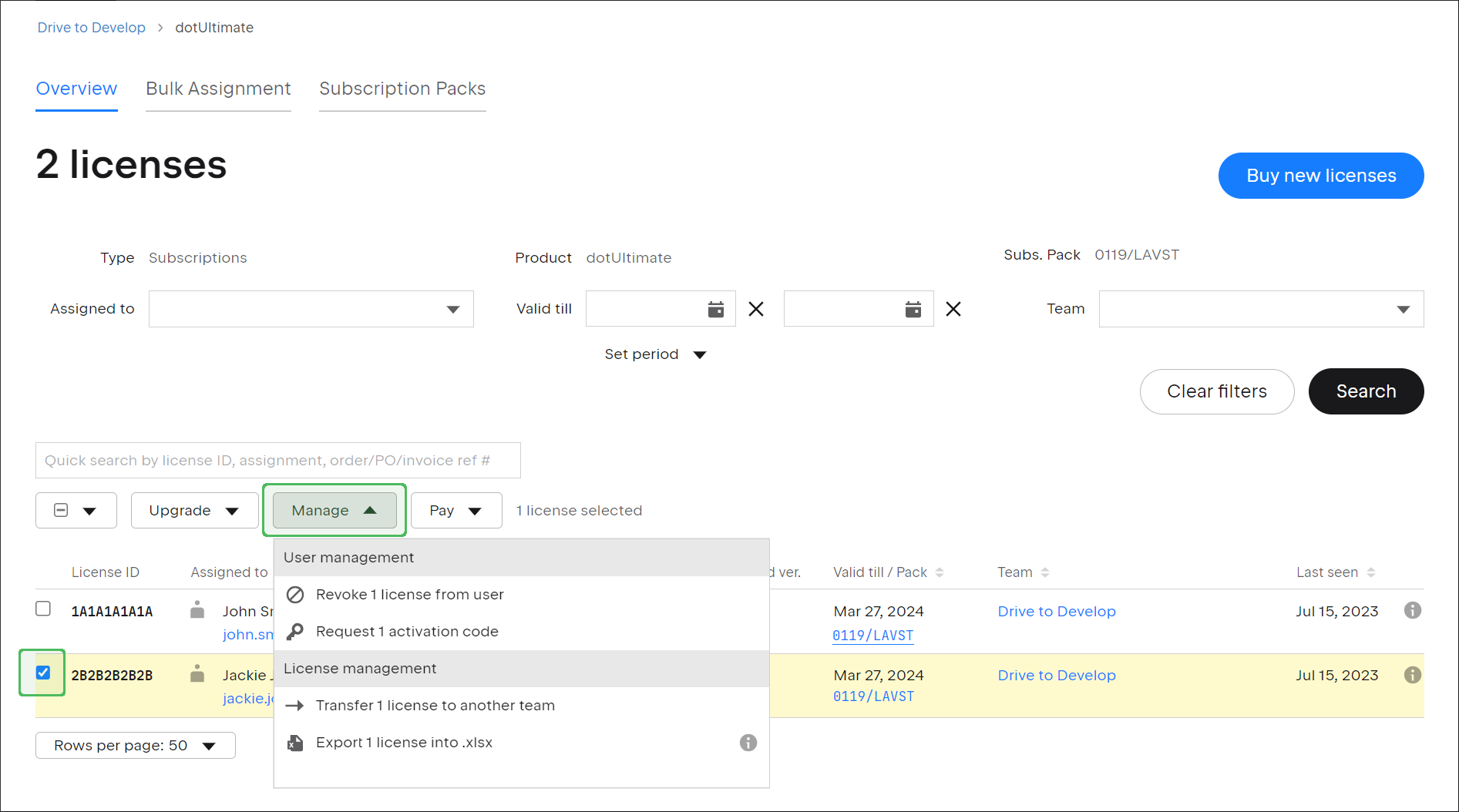Screen dimensions: 1459x812
Task: Open 0119/LAVST pack link in the 1A1A1A1A1A row
Action: pos(872,636)
